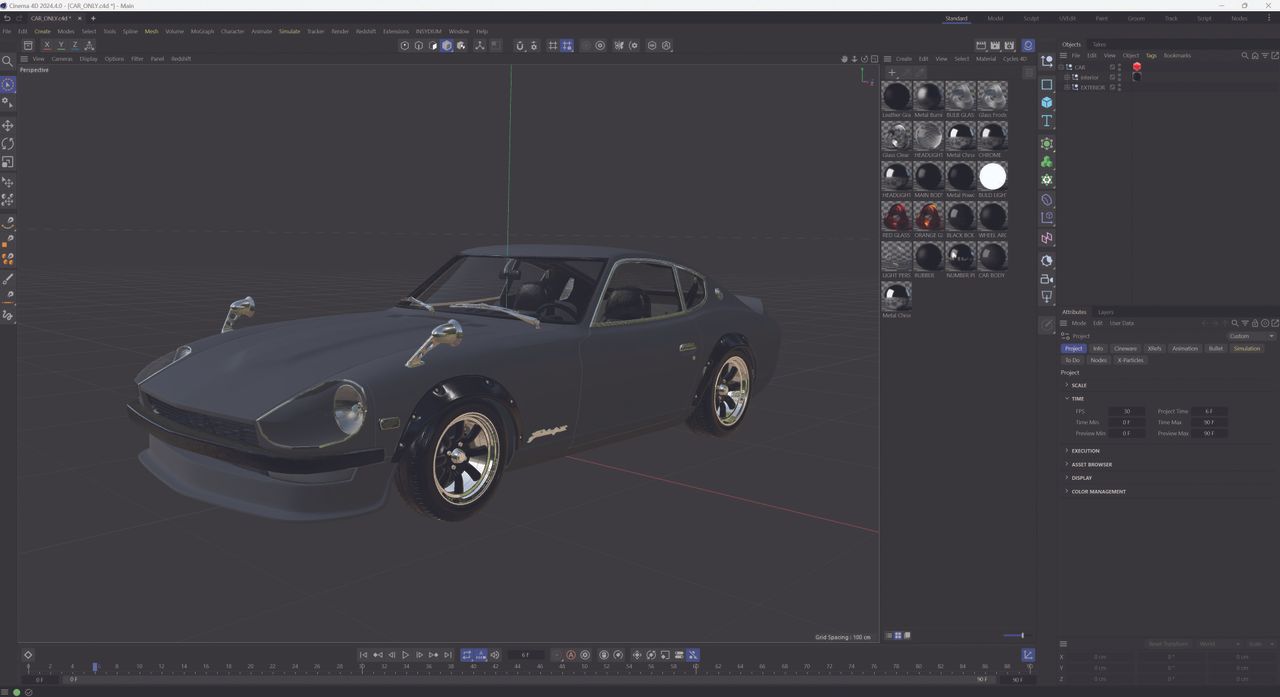
Task: Click the Object Manager home path icon
Action: [1253, 56]
